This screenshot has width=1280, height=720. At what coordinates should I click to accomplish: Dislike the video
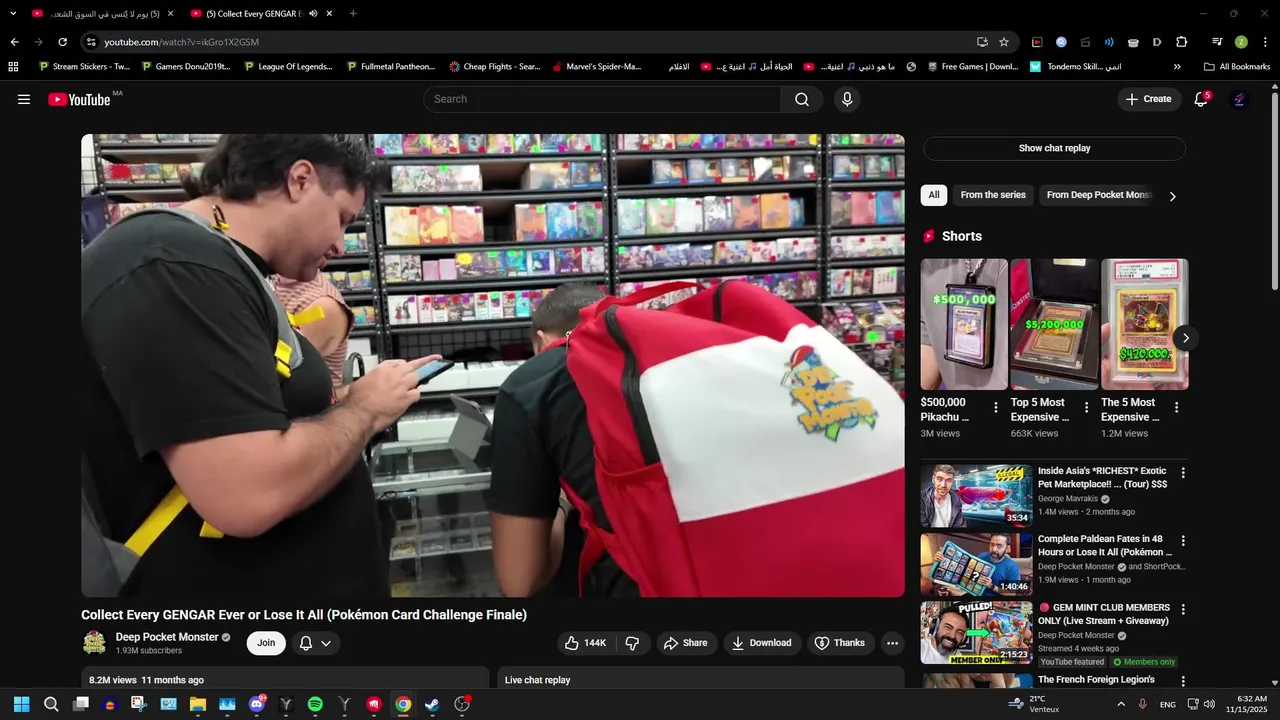point(632,643)
